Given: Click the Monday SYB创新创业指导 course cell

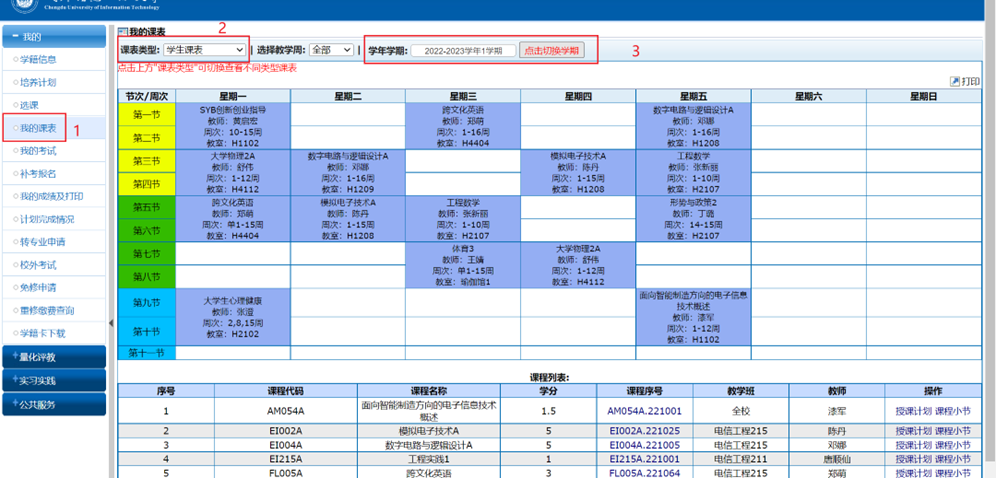Looking at the screenshot, I should coord(231,126).
